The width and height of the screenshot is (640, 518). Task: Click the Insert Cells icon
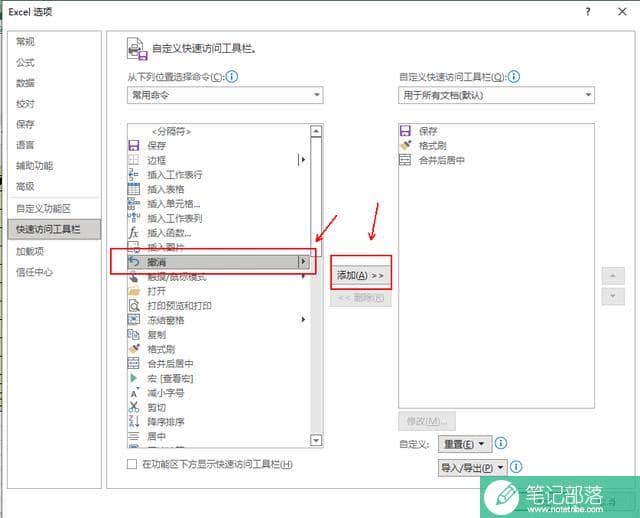(134, 203)
